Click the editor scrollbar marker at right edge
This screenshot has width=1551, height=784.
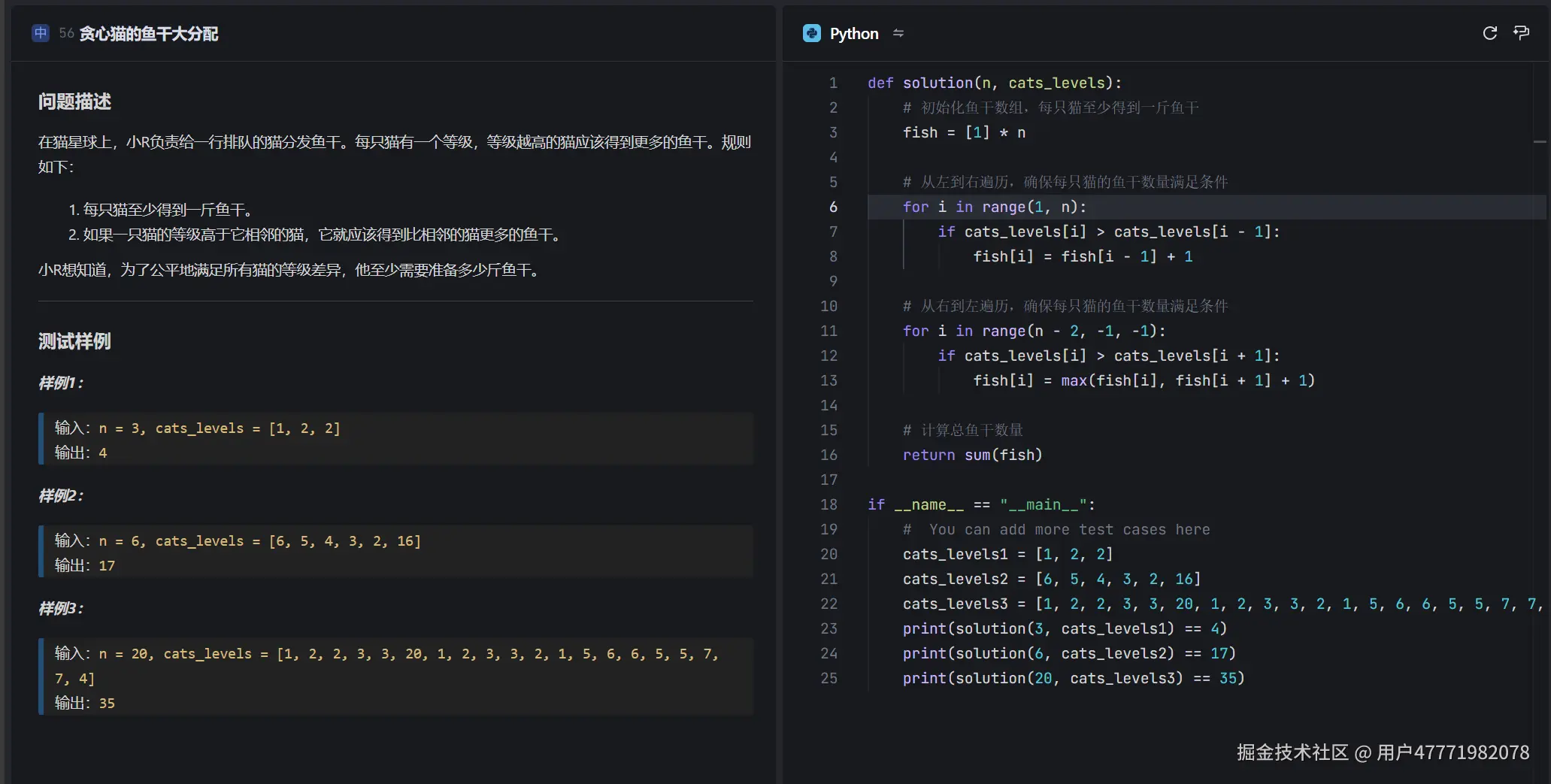1540,141
